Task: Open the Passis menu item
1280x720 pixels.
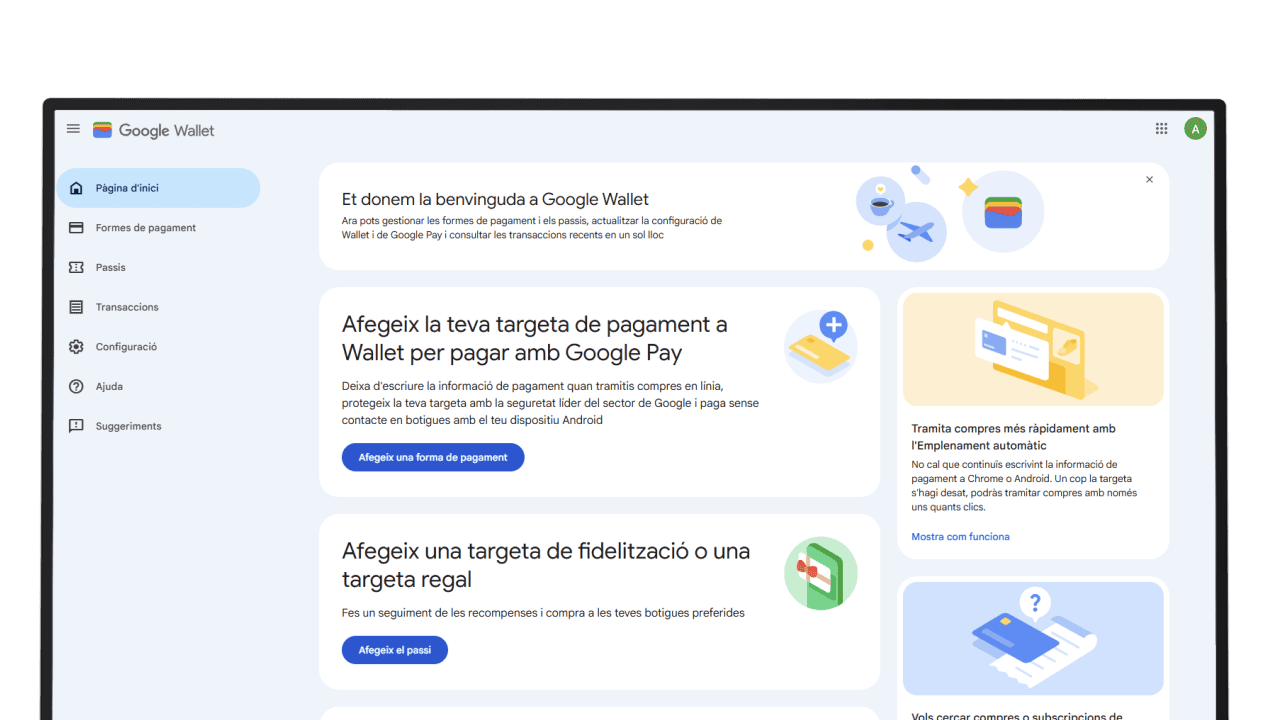Action: coord(111,267)
